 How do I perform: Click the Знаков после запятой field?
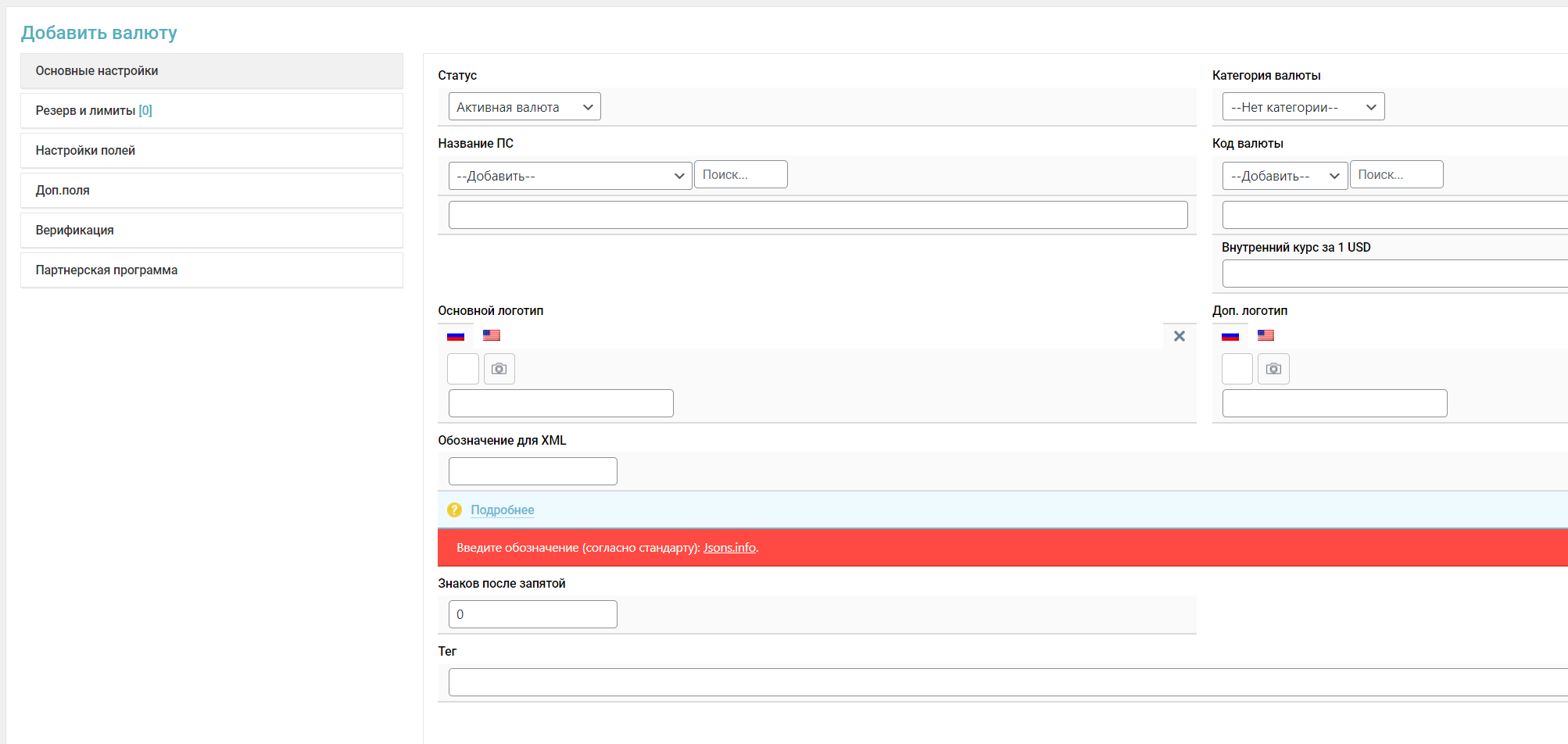coord(532,614)
